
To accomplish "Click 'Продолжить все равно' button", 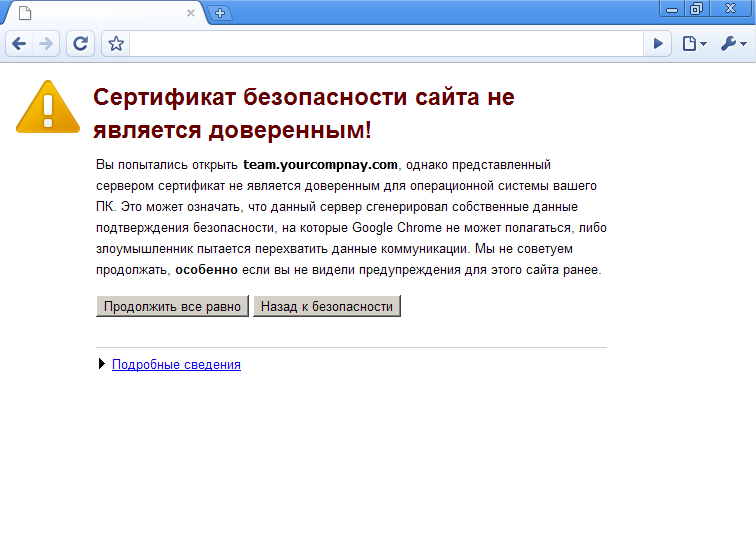I will click(x=172, y=306).
